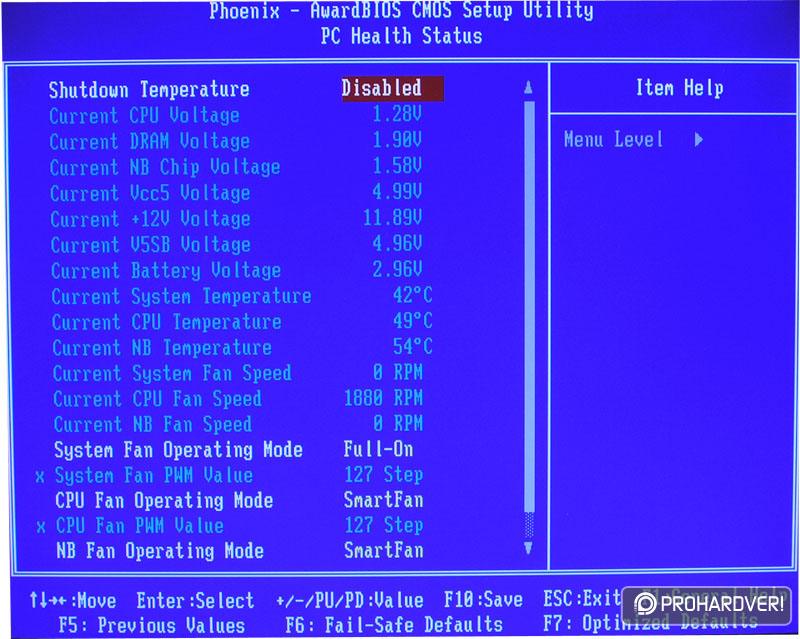Click the Current NB Temperature label

[162, 348]
